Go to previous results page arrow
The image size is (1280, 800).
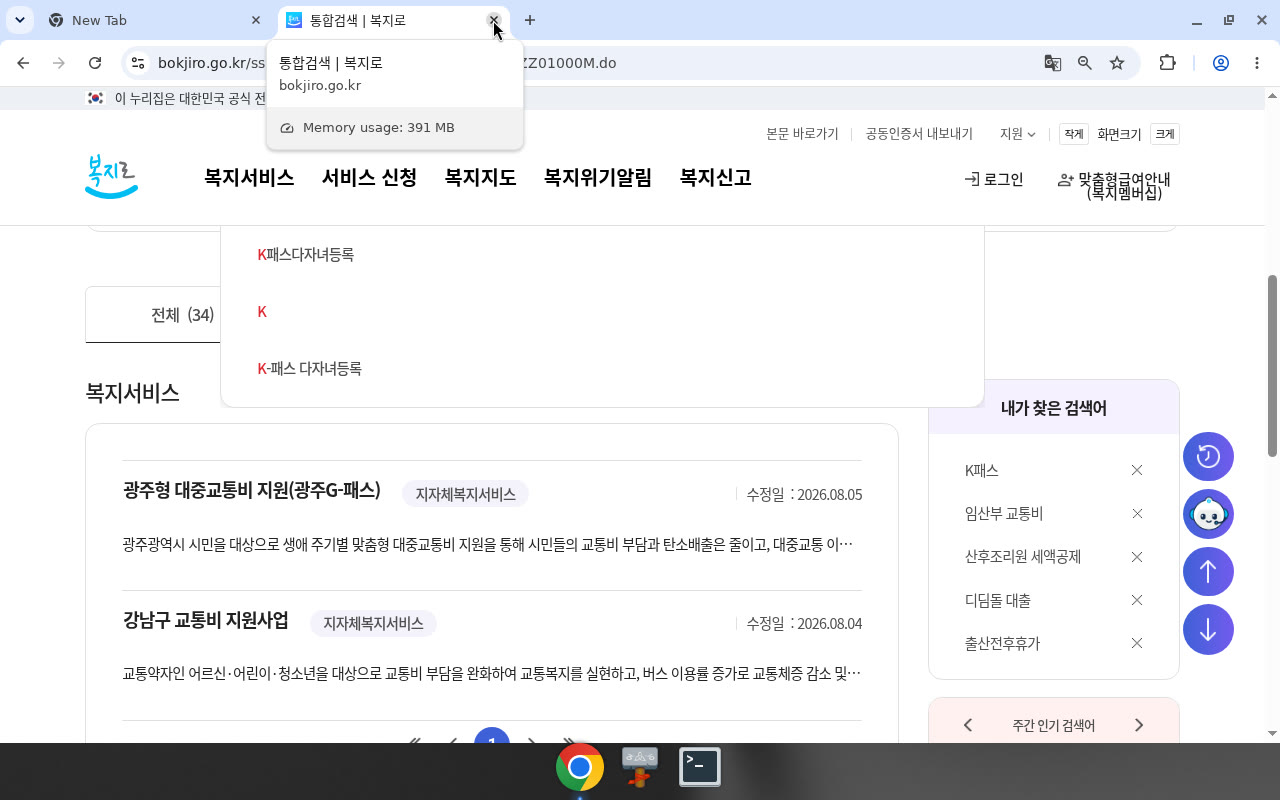453,738
